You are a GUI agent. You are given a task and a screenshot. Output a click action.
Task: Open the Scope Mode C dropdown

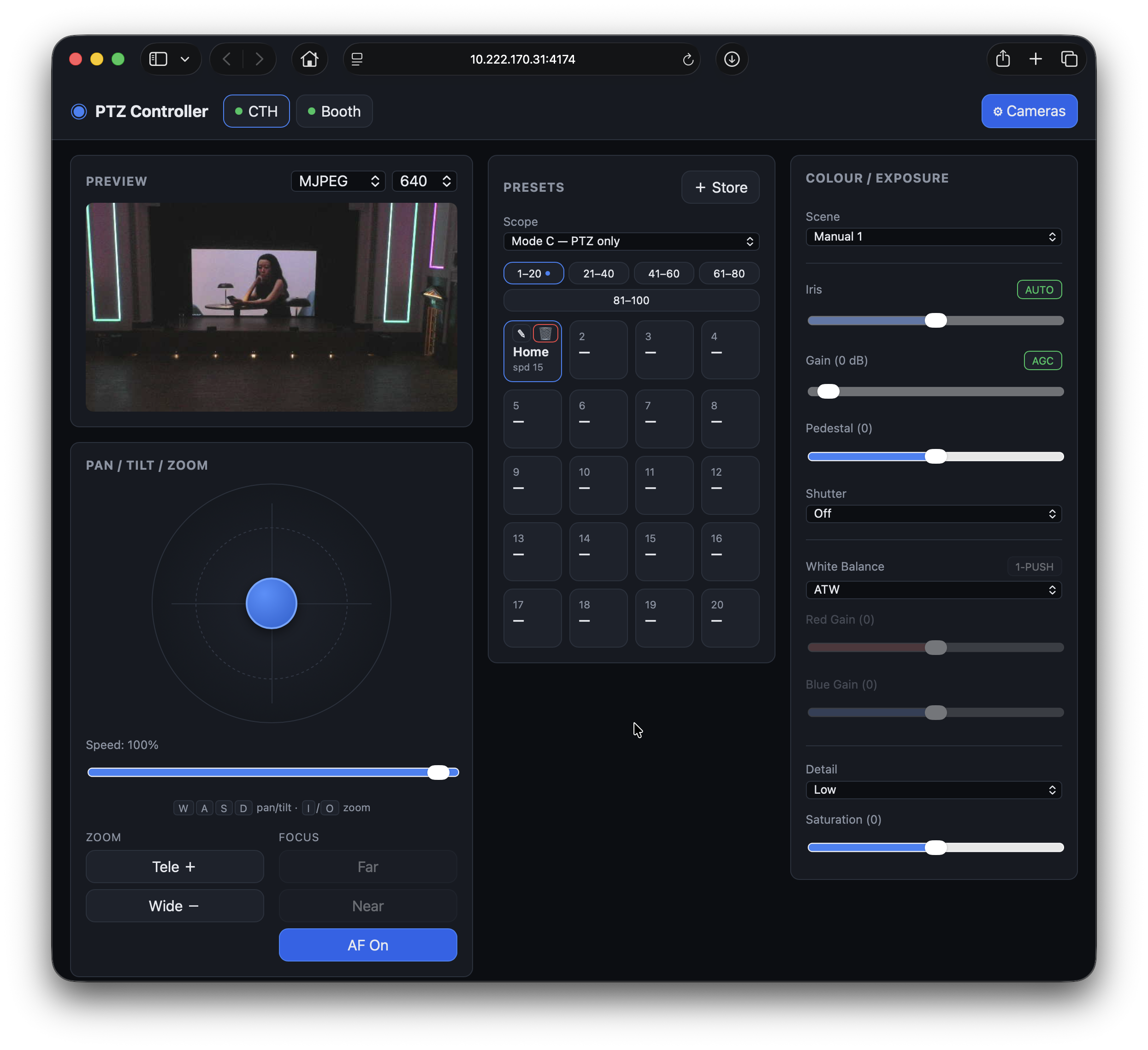[x=632, y=242]
